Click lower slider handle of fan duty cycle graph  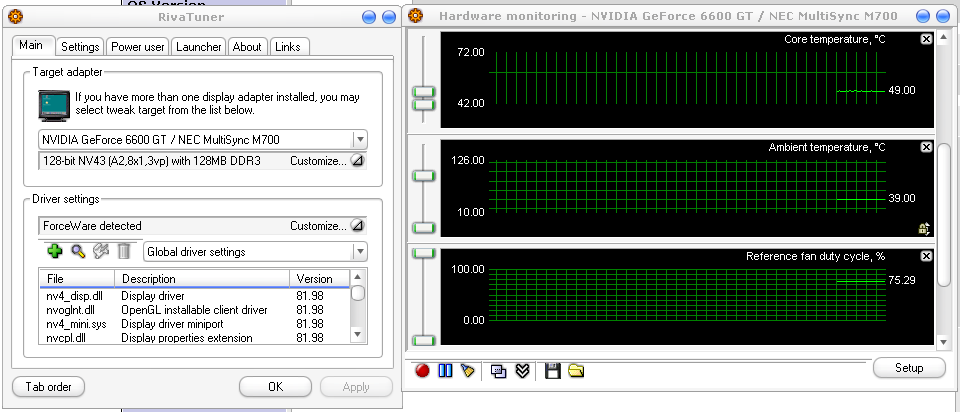click(x=424, y=341)
